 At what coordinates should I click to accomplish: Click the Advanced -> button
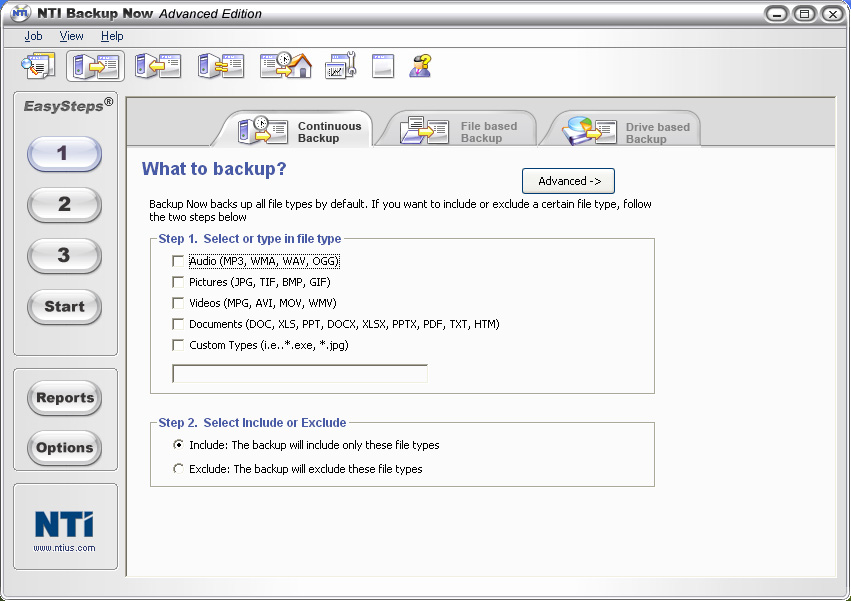tap(568, 181)
